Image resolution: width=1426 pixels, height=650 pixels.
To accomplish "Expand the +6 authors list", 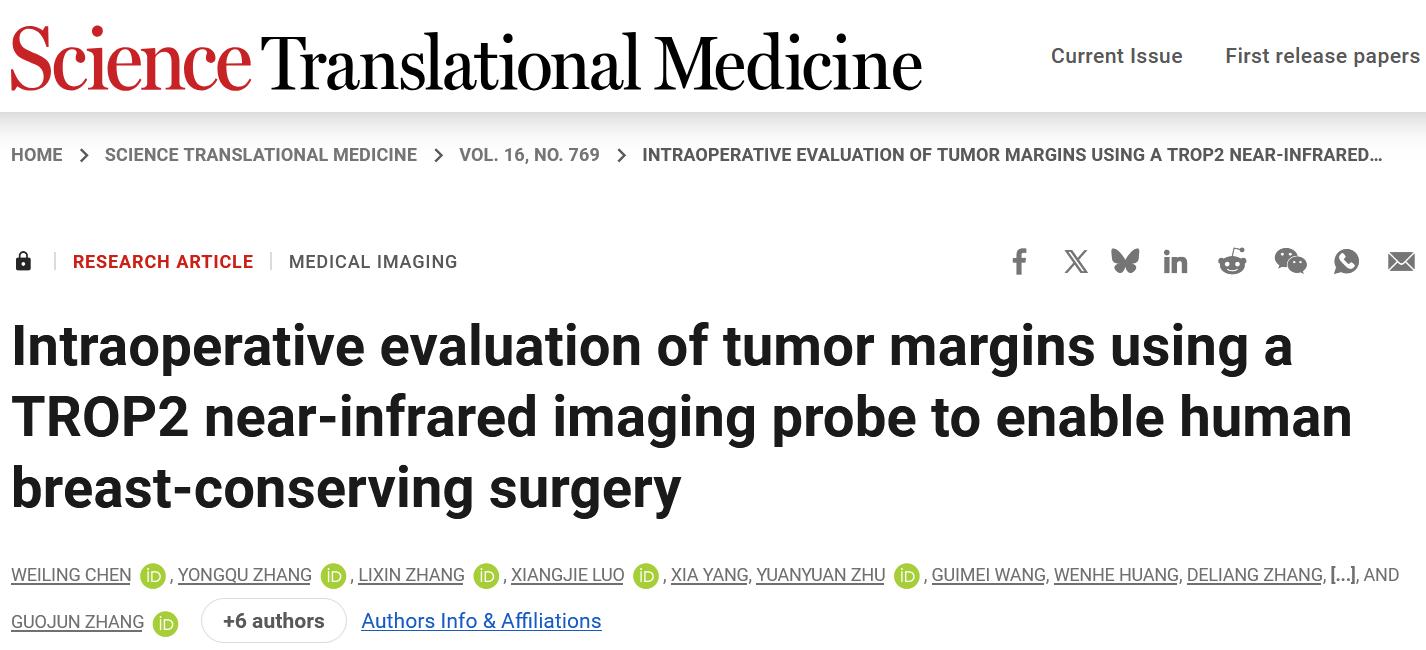I will (273, 621).
